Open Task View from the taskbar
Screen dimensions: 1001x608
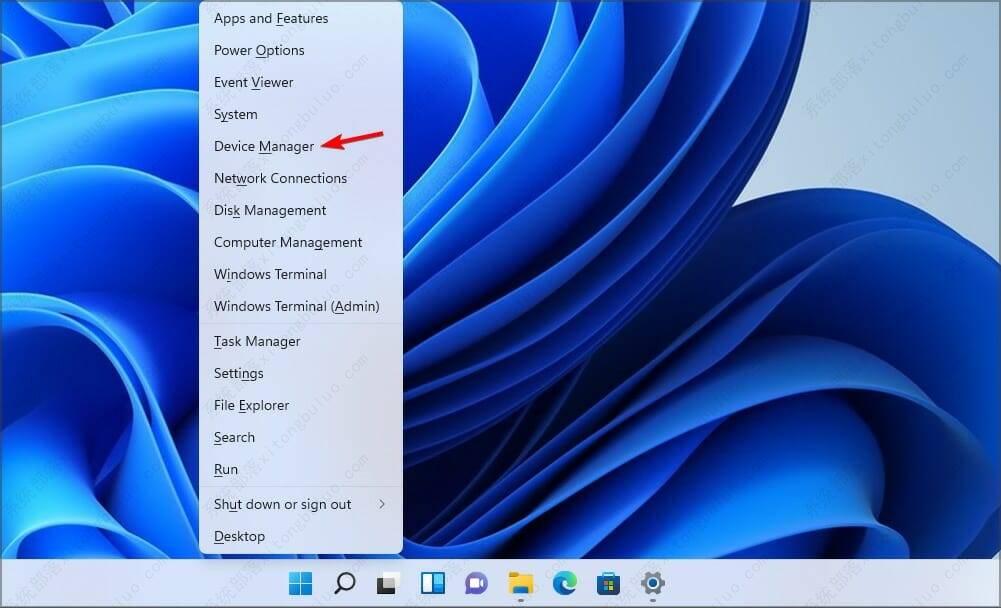click(386, 582)
